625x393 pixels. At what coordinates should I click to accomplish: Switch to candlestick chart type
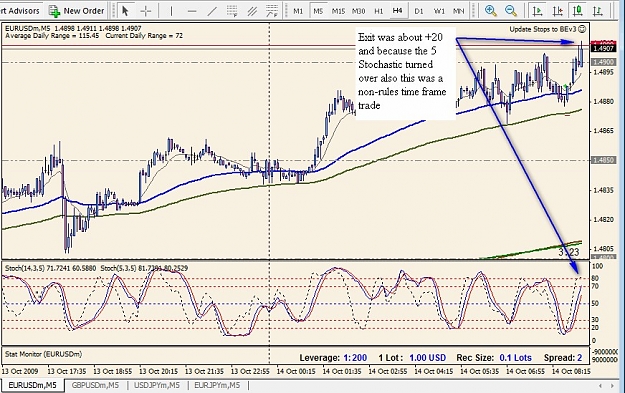click(578, 11)
